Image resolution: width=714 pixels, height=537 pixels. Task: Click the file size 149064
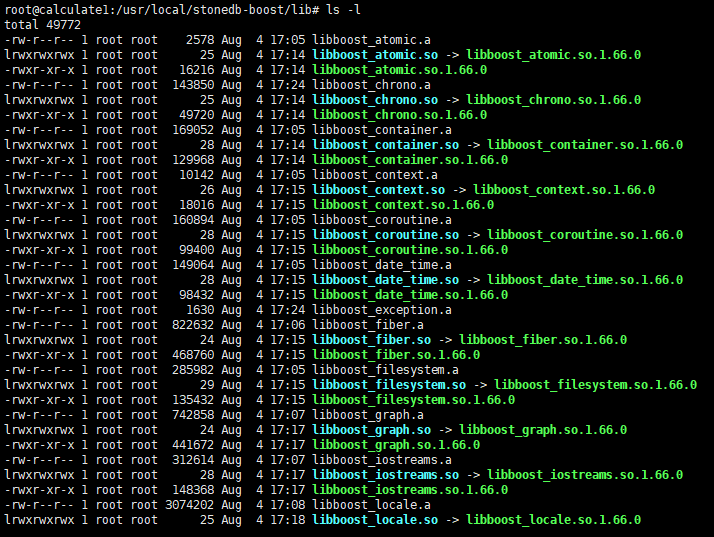(x=193, y=265)
